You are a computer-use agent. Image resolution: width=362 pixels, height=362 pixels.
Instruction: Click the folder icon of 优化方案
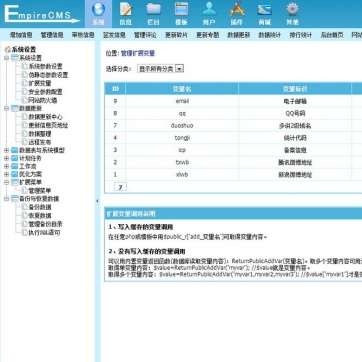pyautogui.click(x=14, y=174)
